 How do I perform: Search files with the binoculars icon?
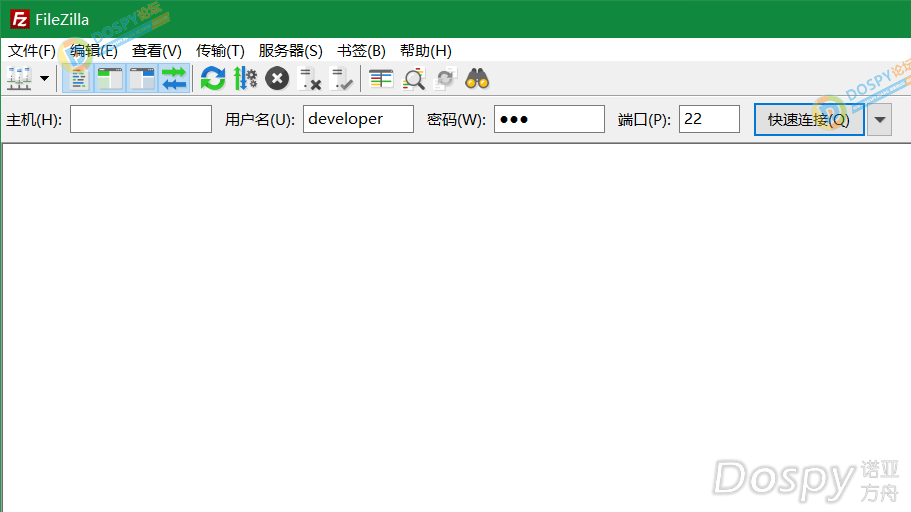(477, 78)
